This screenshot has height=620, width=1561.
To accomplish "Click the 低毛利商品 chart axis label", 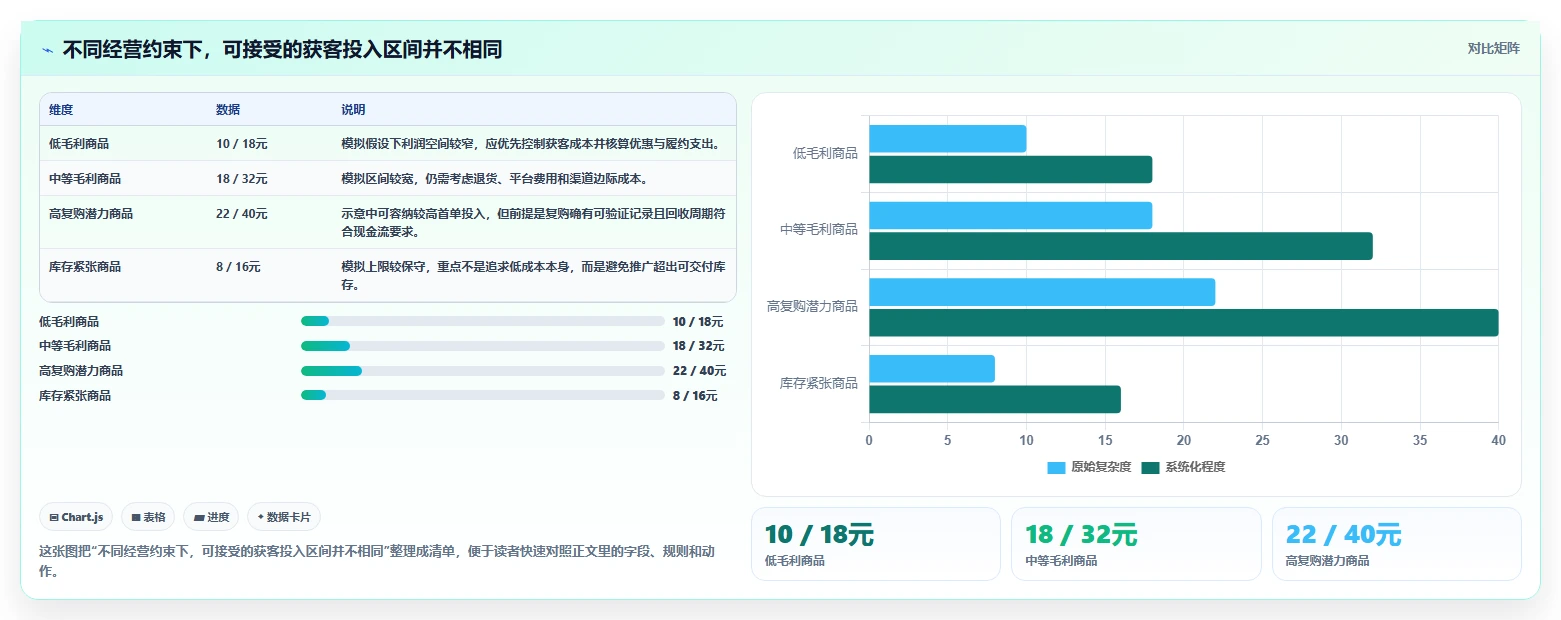I will (825, 154).
